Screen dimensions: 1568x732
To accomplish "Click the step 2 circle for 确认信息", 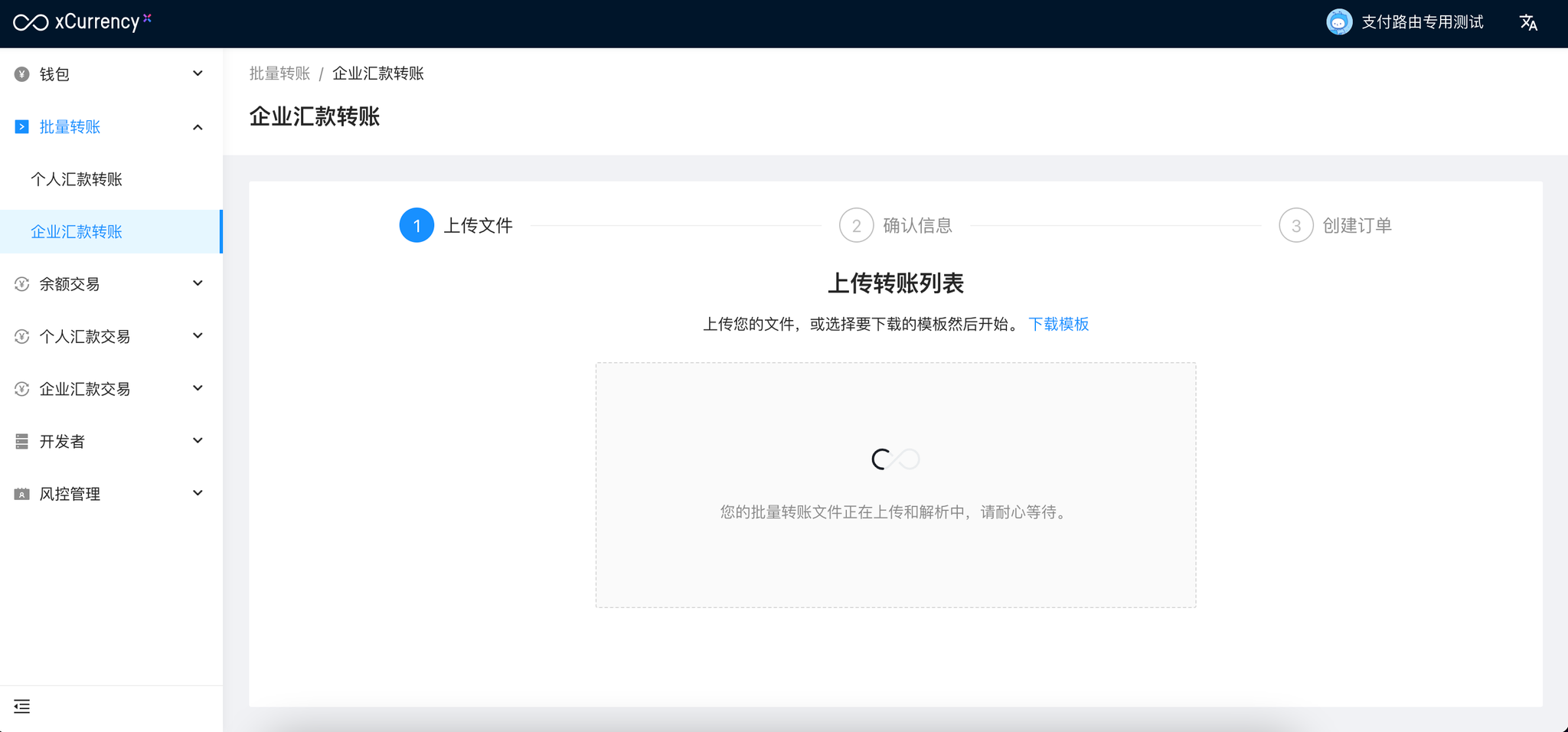I will [x=856, y=225].
